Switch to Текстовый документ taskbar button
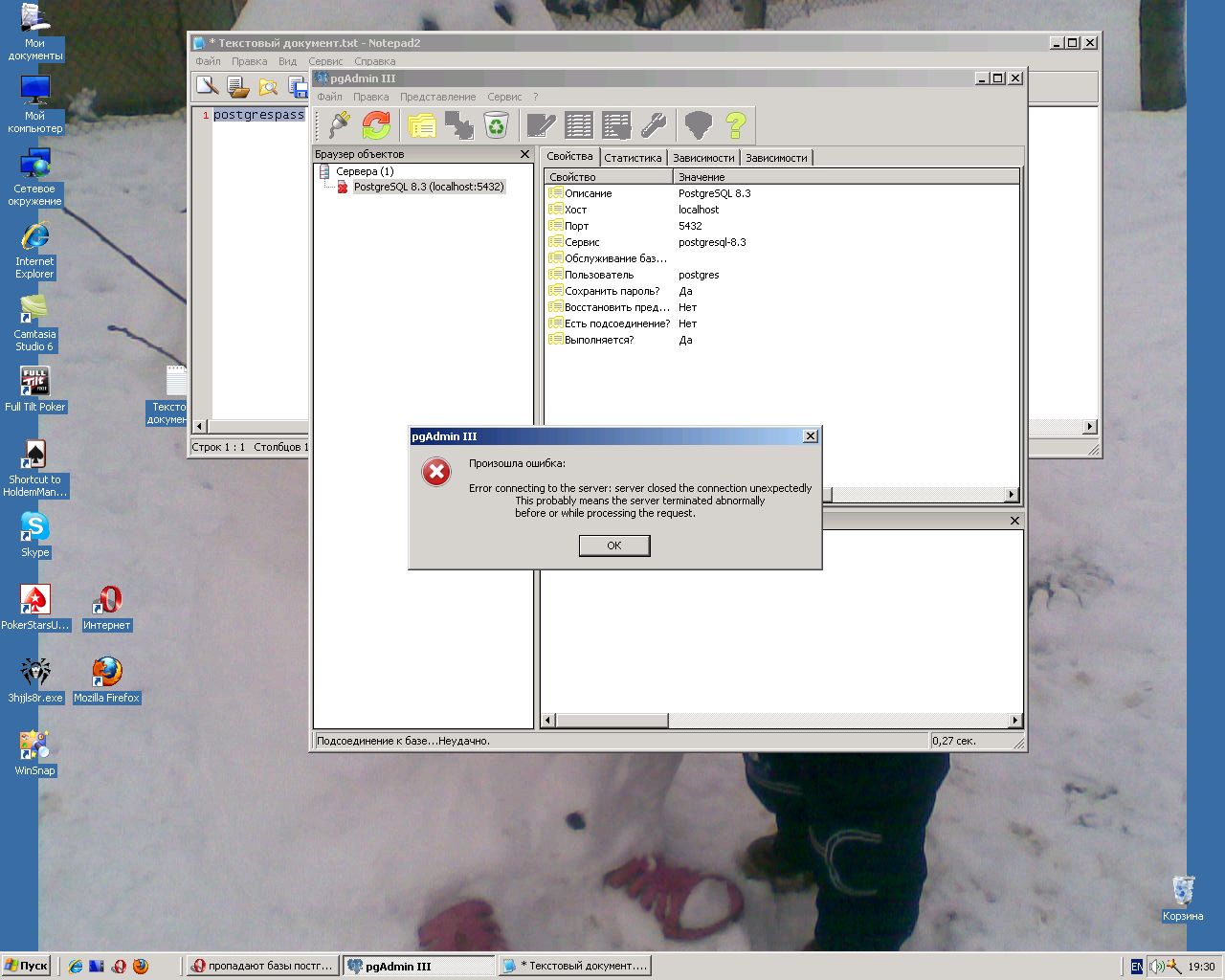This screenshot has width=1225, height=980. tap(574, 966)
